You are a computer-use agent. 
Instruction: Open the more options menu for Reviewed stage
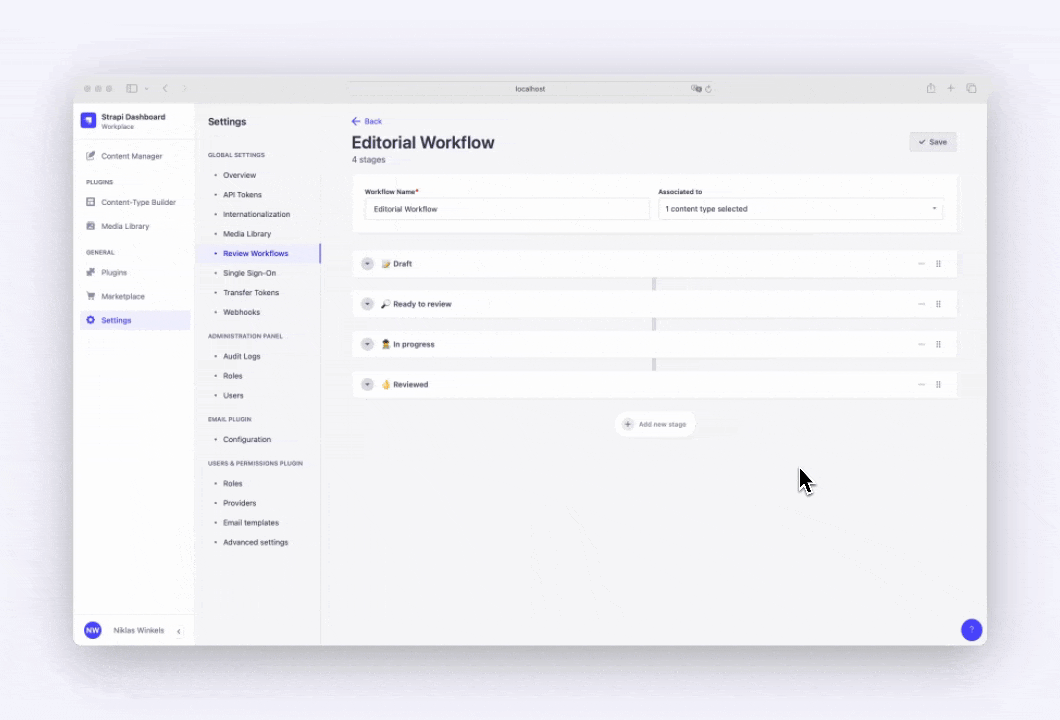click(921, 384)
